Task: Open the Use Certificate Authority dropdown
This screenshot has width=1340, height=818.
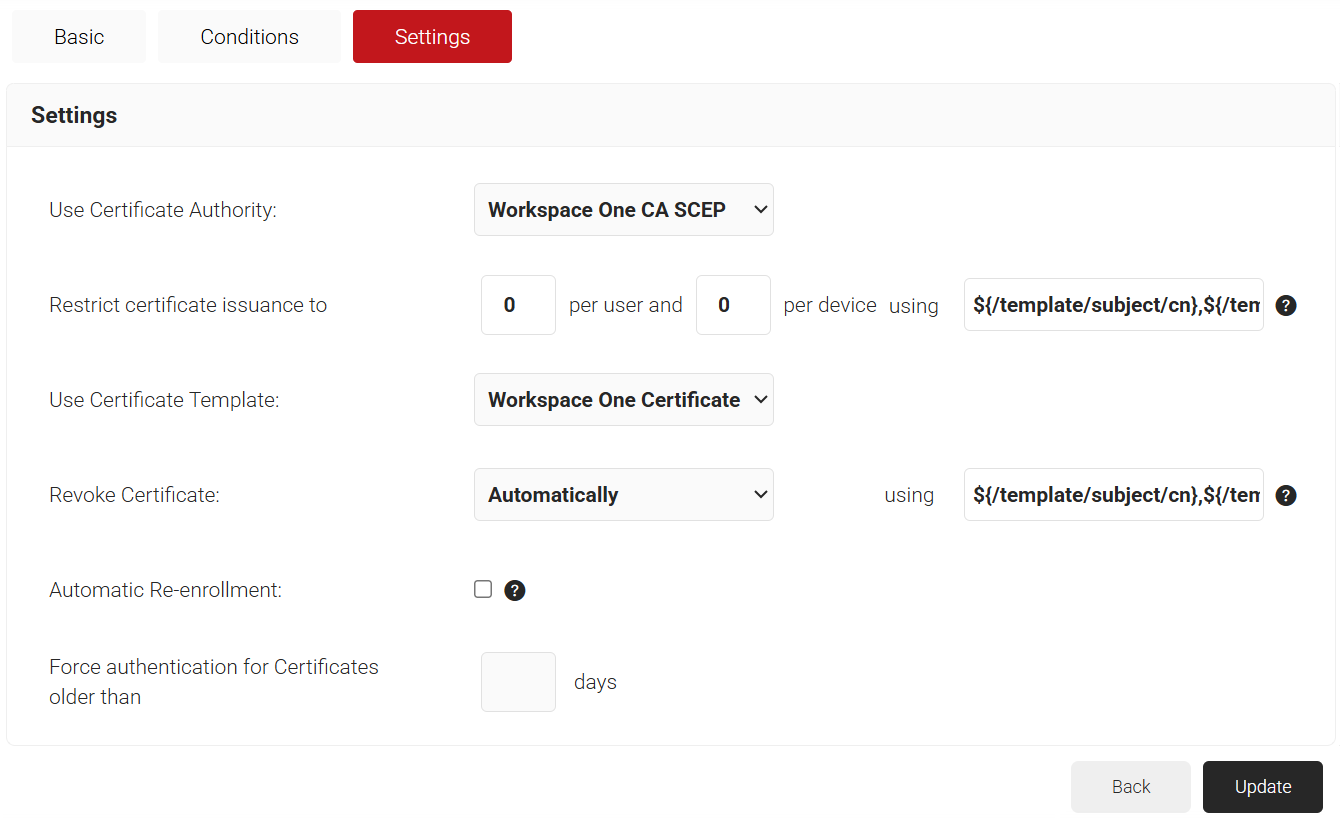Action: 623,210
